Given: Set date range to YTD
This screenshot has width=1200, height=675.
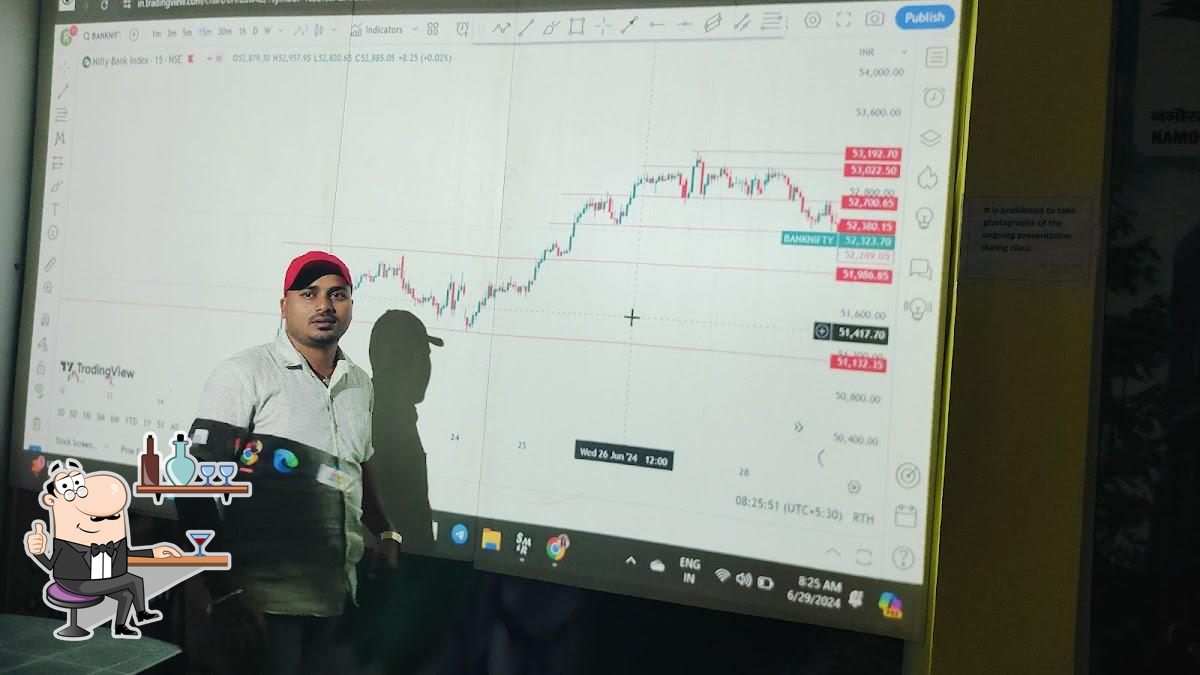Looking at the screenshot, I should 130,421.
